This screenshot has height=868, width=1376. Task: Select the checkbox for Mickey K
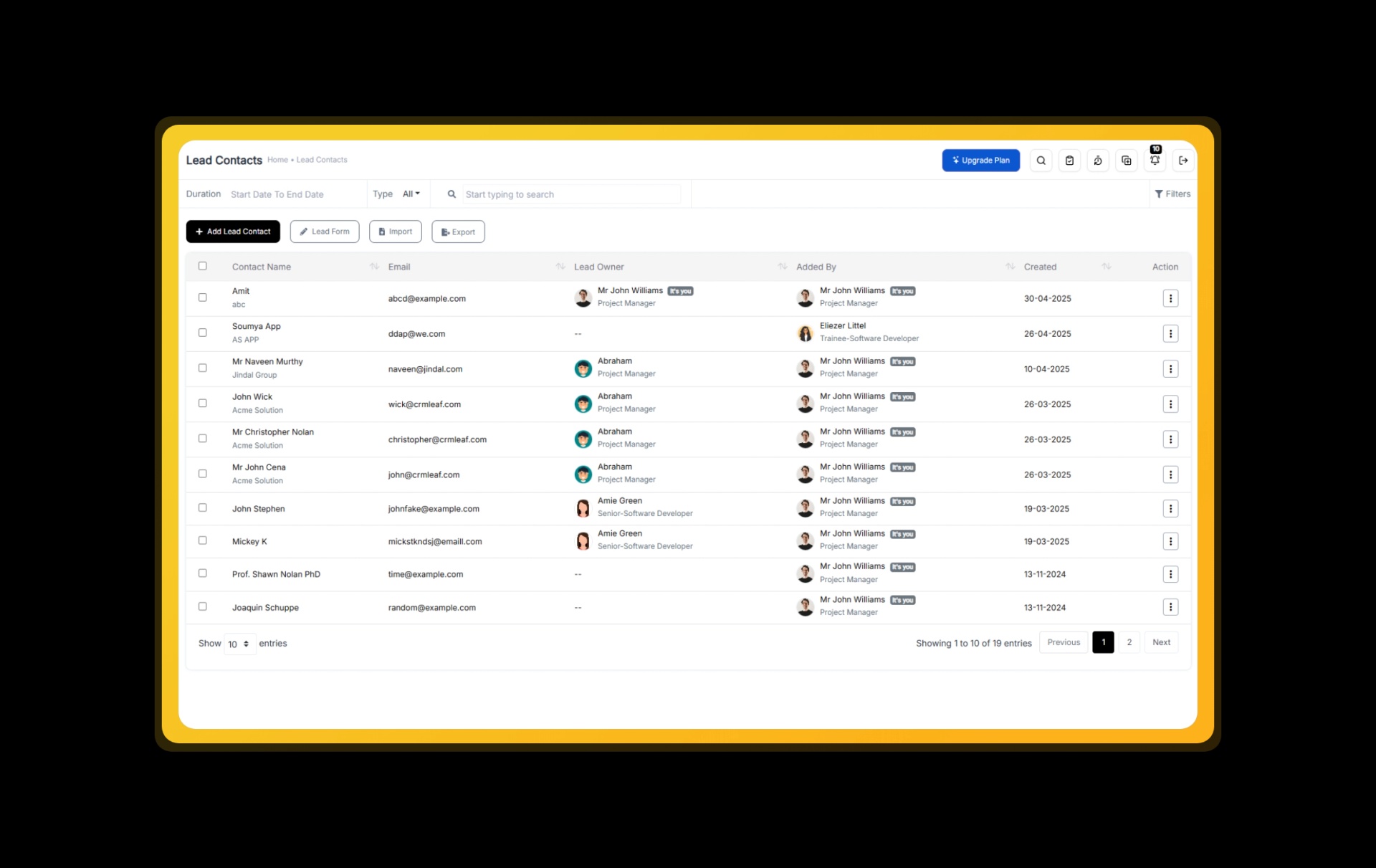pyautogui.click(x=203, y=540)
